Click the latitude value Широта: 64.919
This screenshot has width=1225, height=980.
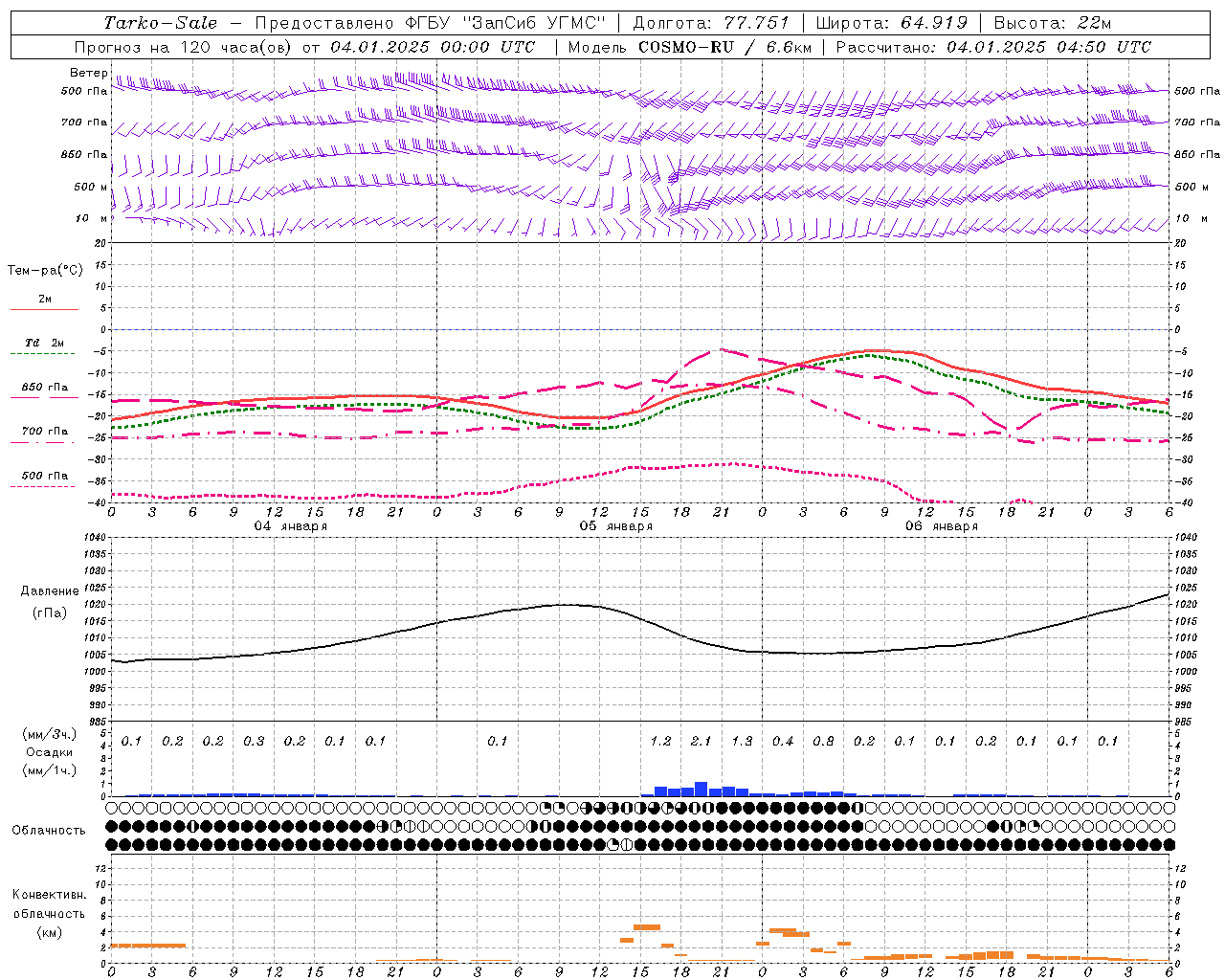coord(891,23)
